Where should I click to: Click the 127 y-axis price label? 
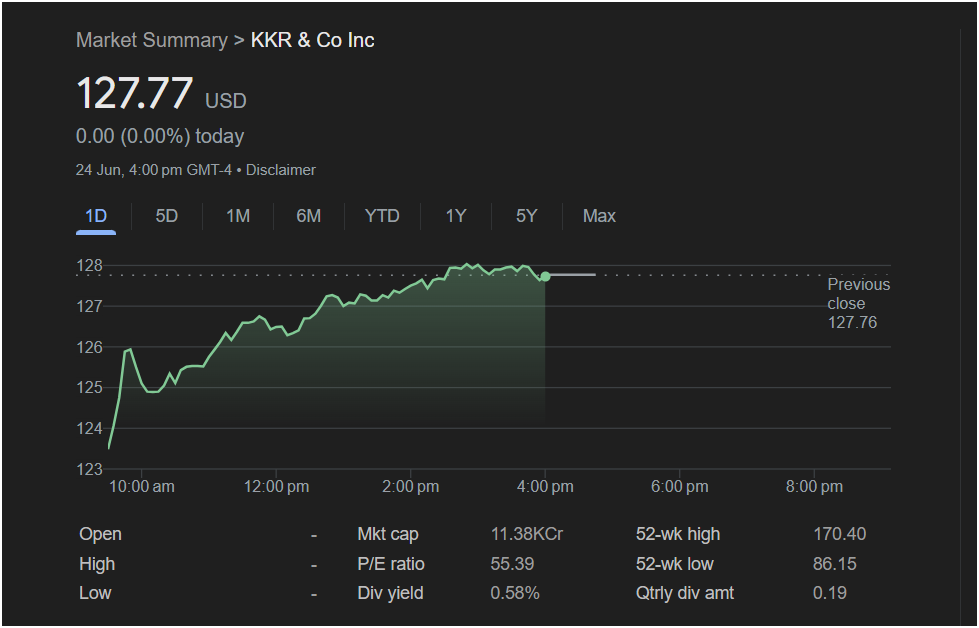(x=89, y=307)
